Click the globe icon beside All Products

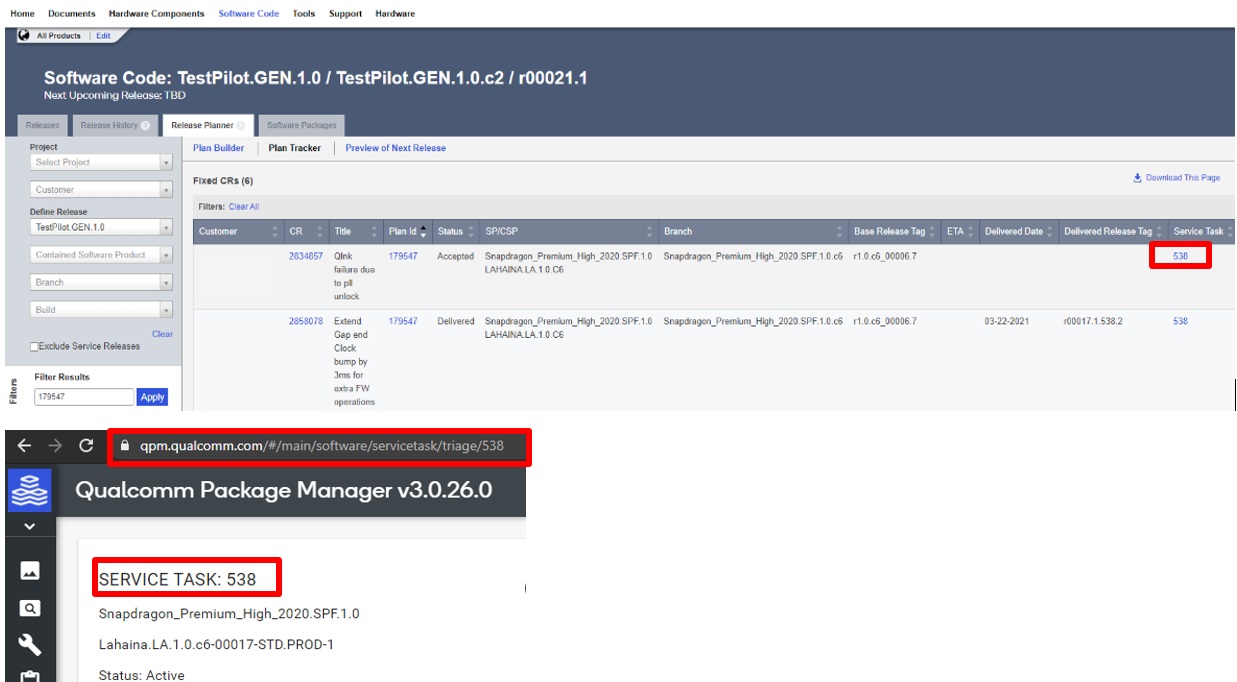coord(24,36)
